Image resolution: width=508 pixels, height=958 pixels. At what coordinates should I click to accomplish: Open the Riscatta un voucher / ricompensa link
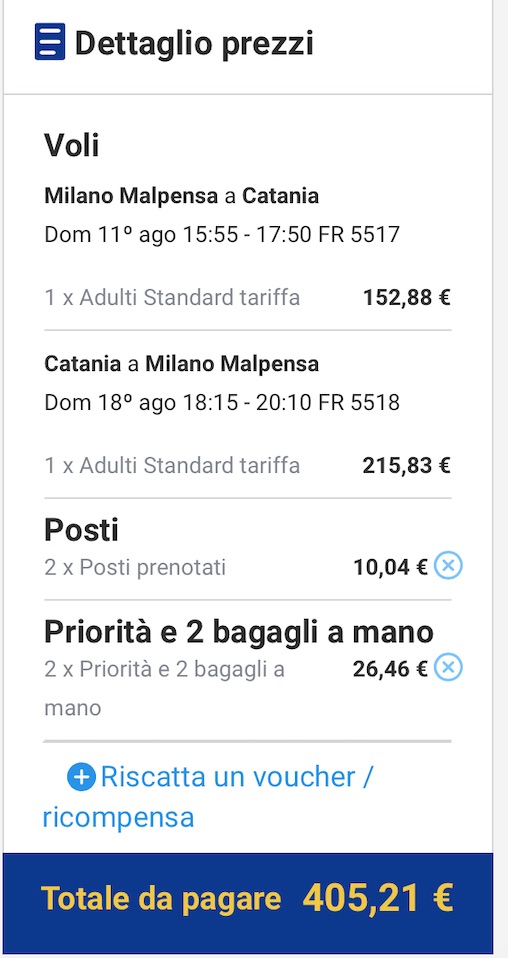pos(207,797)
